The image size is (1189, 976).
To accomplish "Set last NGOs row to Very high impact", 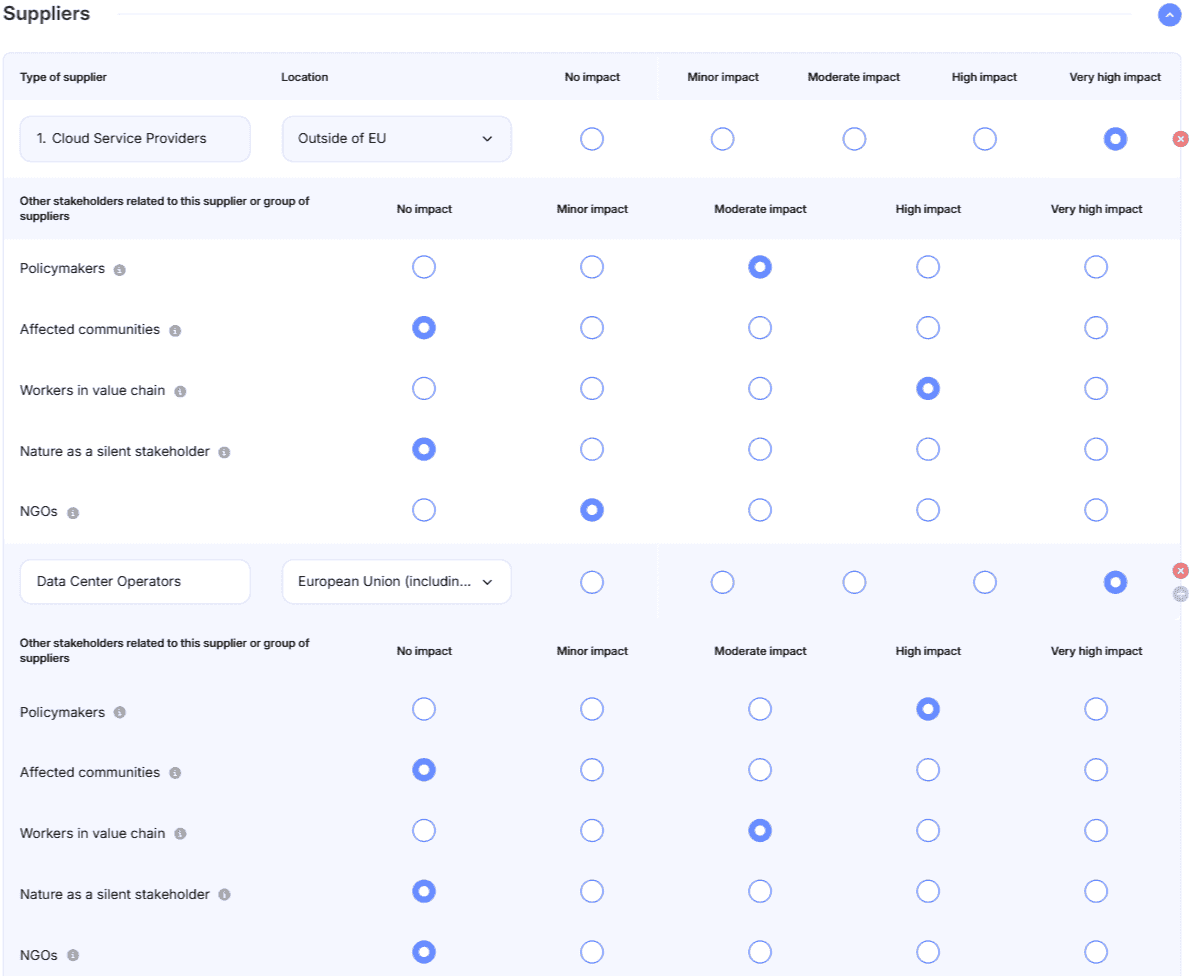I will pos(1096,952).
